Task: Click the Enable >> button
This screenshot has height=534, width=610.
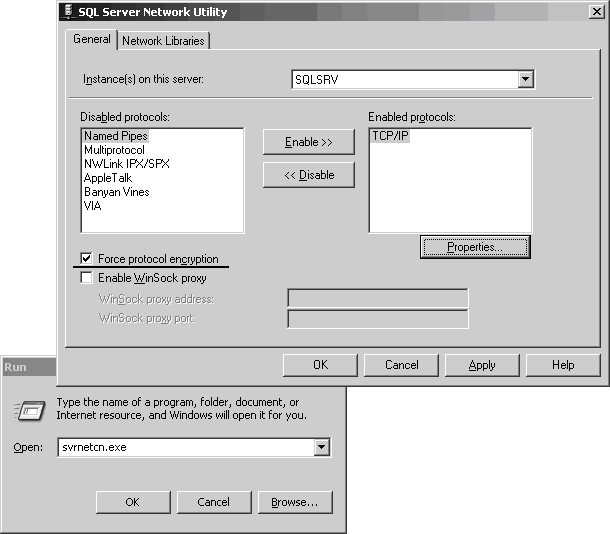Action: (x=308, y=142)
